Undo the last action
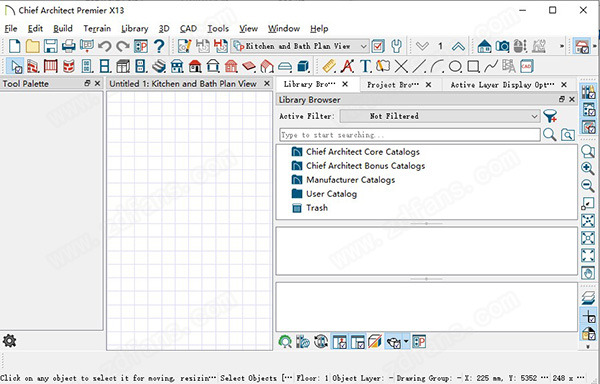600x384 pixels. 104,46
